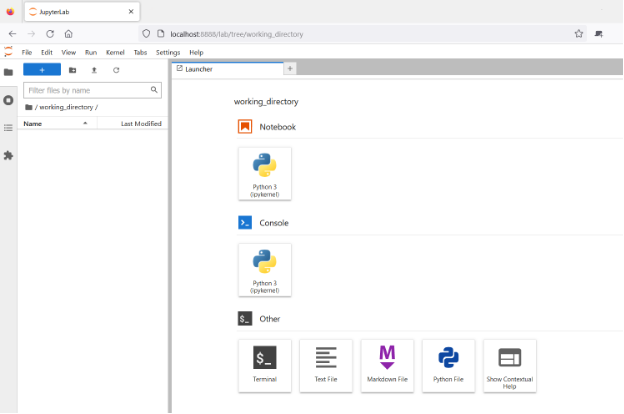Create a new Python File

point(448,365)
